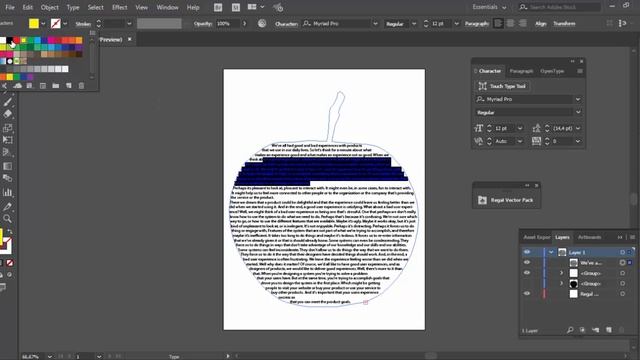Expand first Group layer arrow
Viewport: 640px width, 360px height.
tap(562, 273)
